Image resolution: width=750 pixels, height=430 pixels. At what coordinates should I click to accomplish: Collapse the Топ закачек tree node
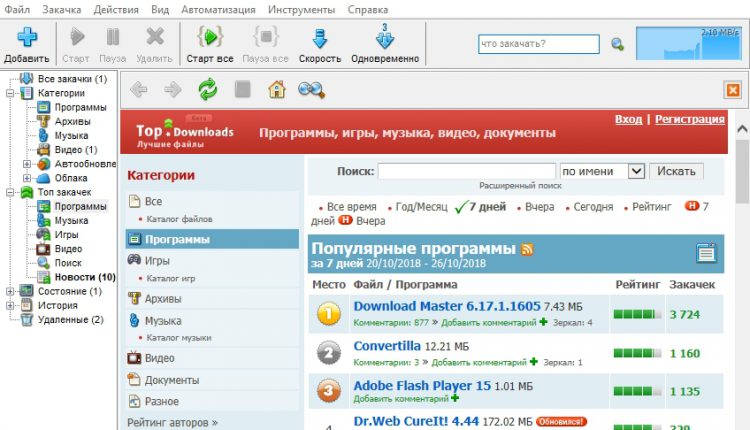(10, 192)
